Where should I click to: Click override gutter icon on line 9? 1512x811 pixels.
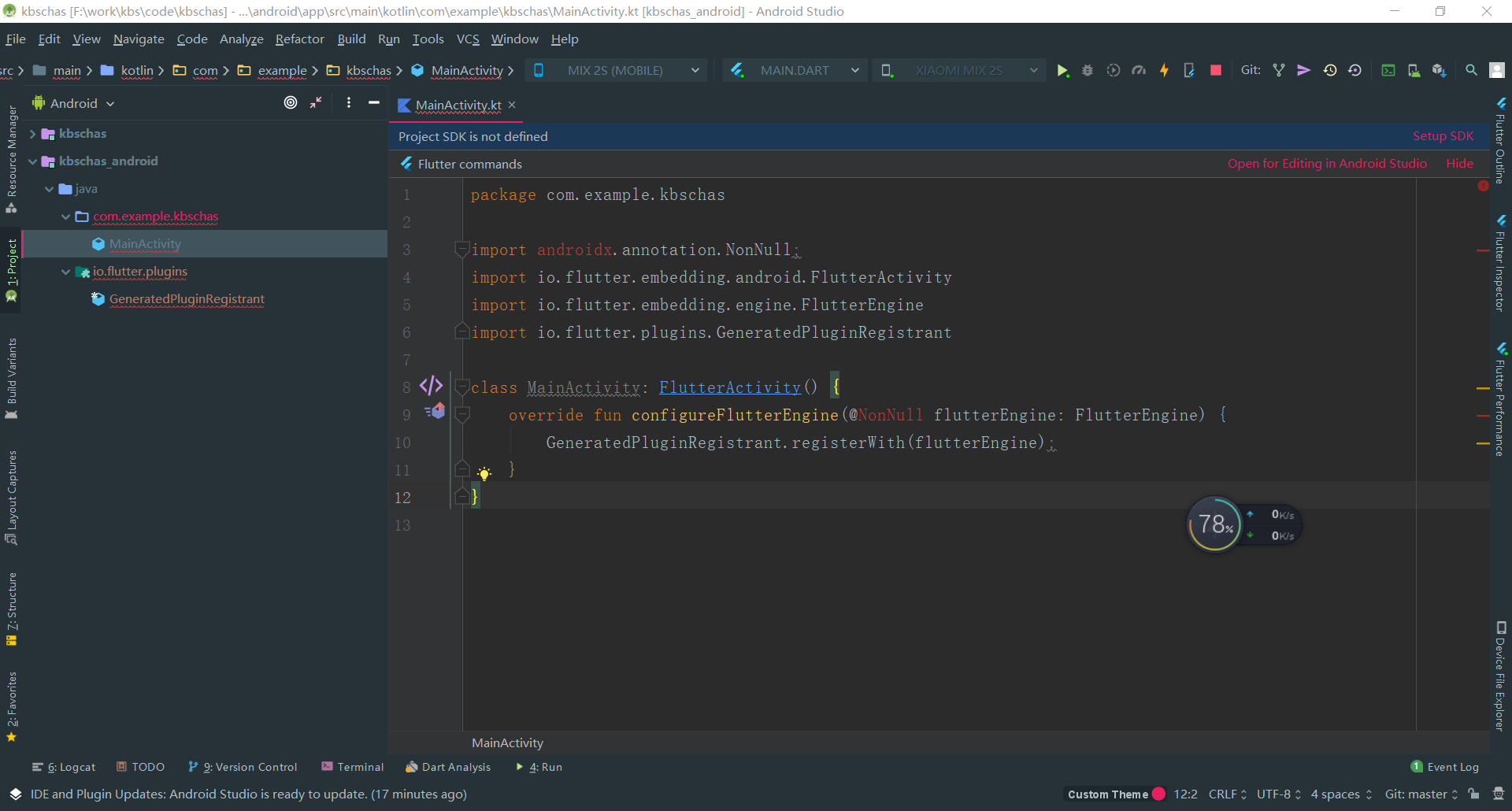point(435,411)
